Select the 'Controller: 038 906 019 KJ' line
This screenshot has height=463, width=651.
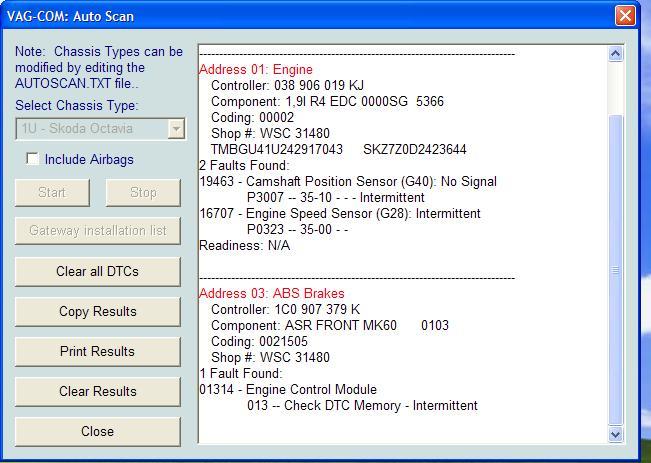click(287, 86)
